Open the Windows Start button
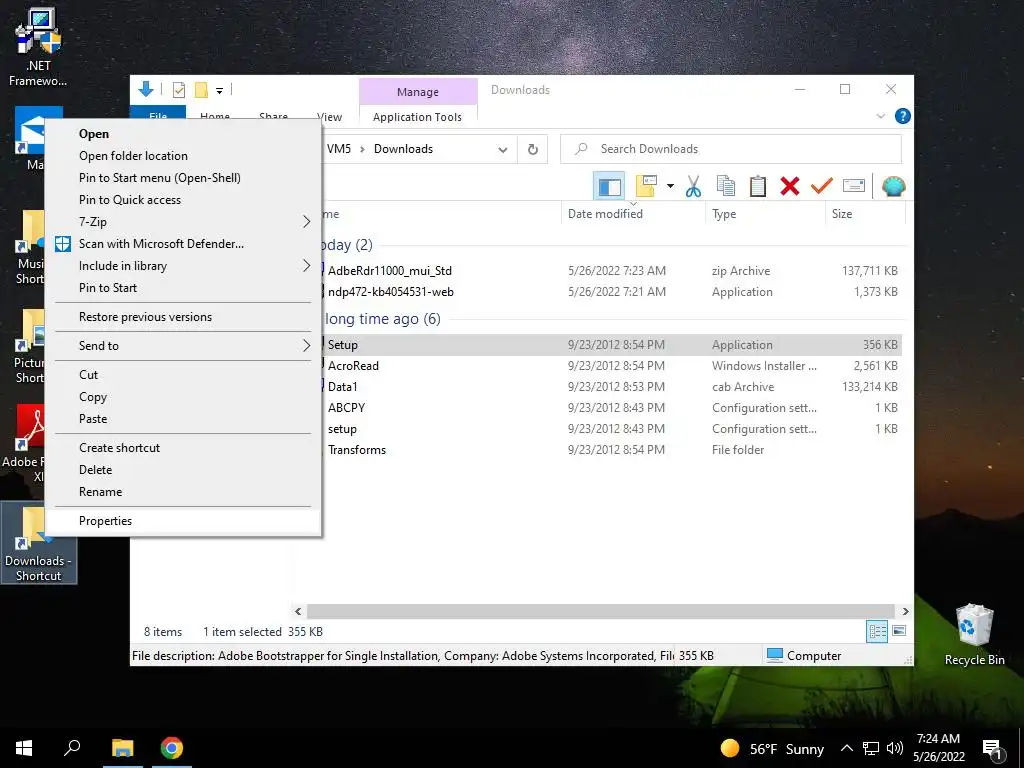Screen dimensions: 1024x768 coord(24,748)
